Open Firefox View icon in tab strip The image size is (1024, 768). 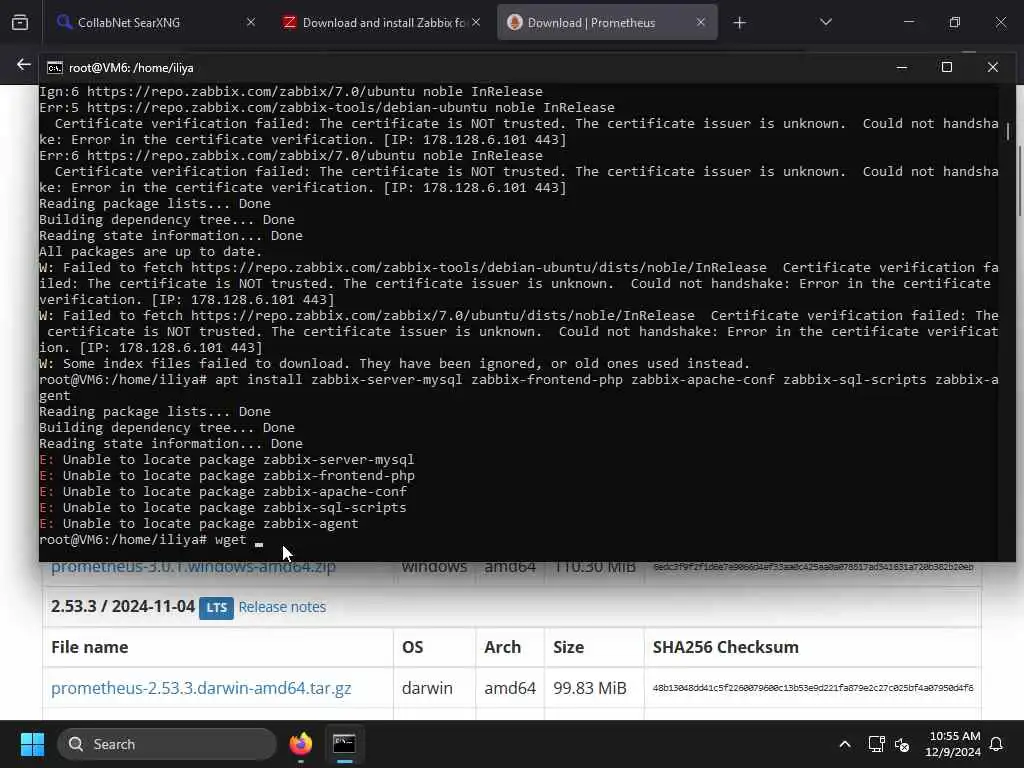(x=20, y=23)
